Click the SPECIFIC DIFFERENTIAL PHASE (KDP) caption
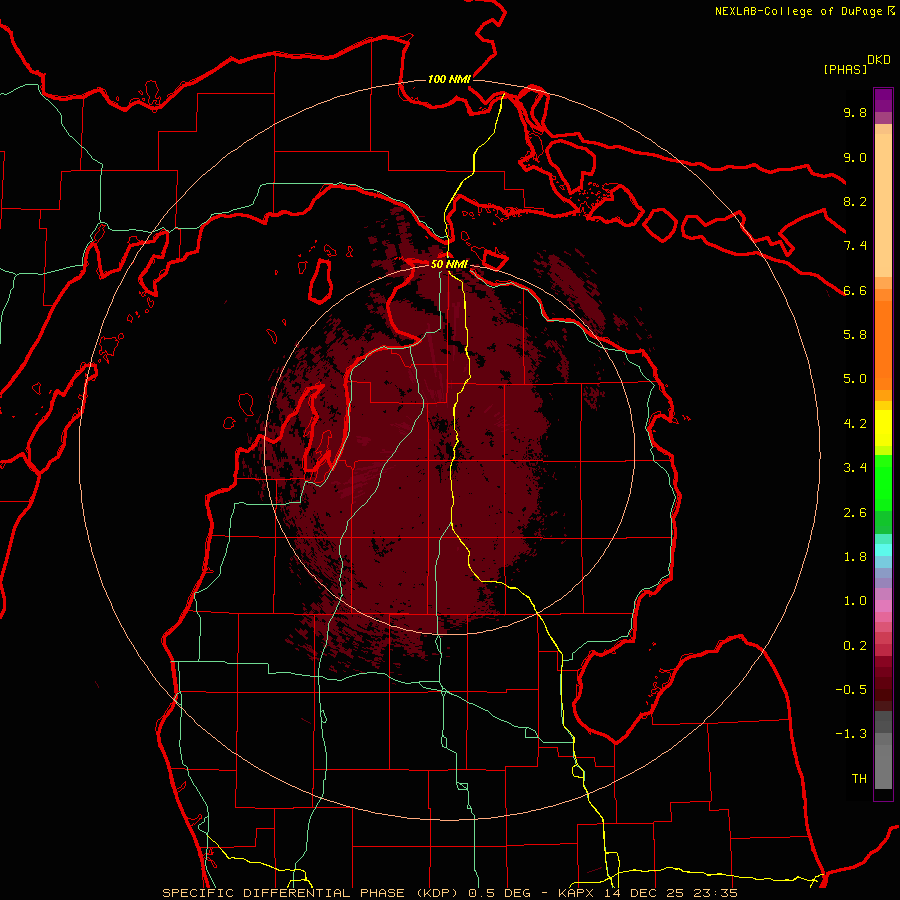The image size is (900, 900). [x=313, y=893]
